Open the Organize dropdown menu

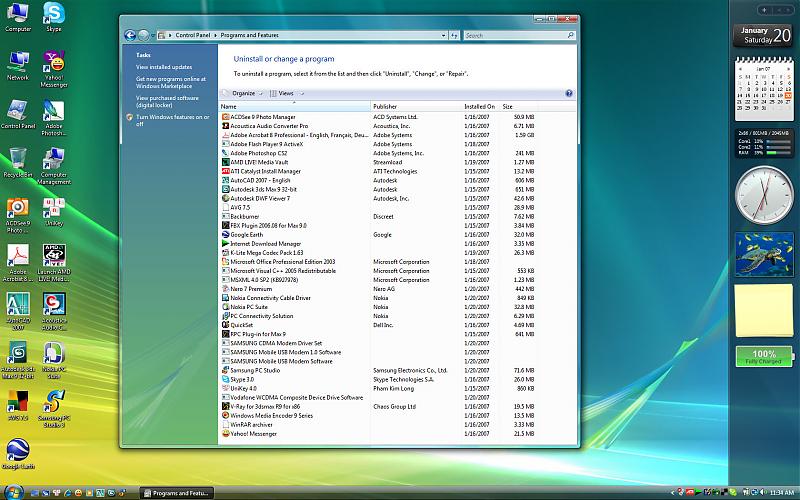tap(243, 93)
